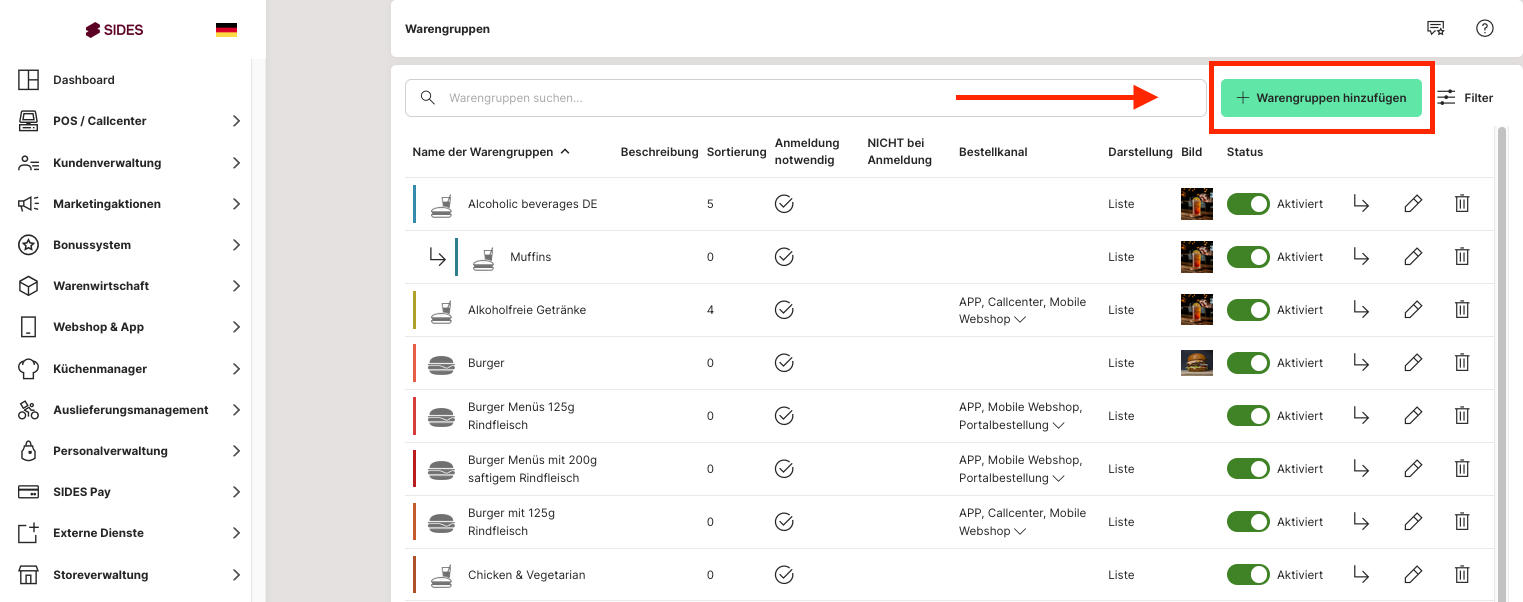
Task: Edit Muffins with its pencil icon
Action: [1412, 257]
